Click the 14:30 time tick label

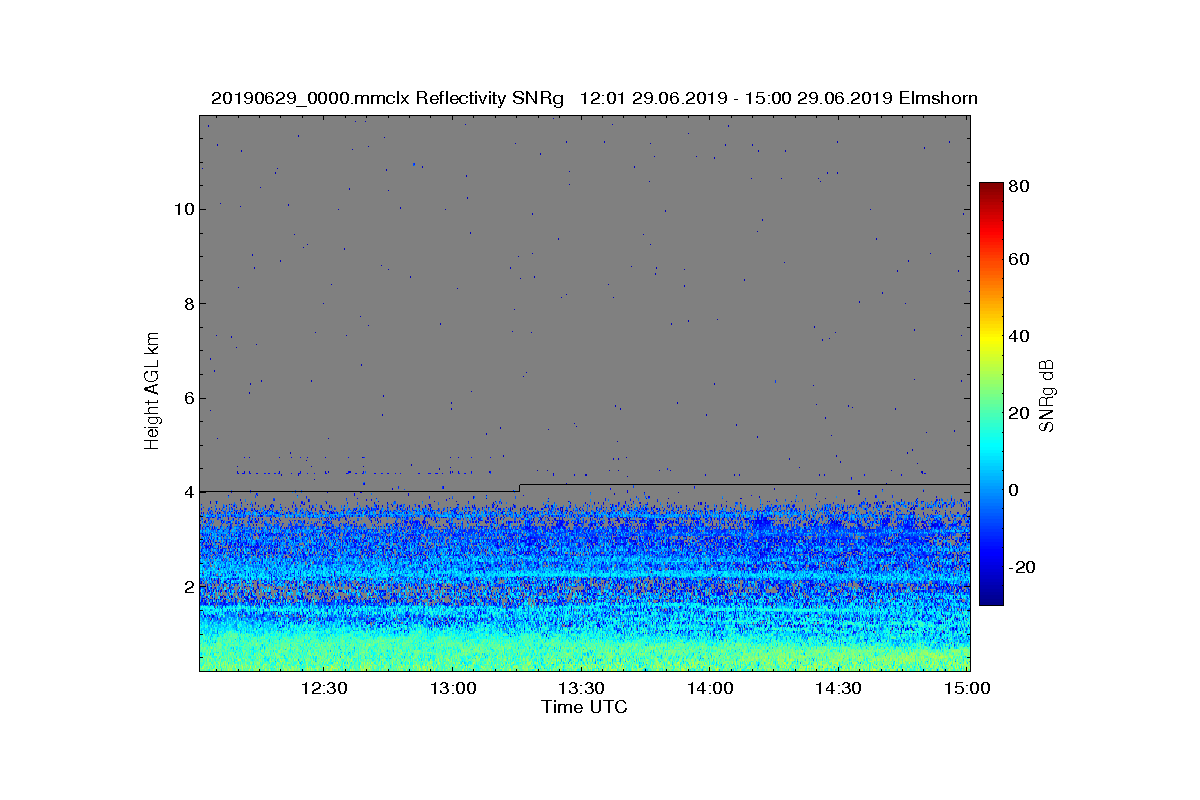pos(838,688)
